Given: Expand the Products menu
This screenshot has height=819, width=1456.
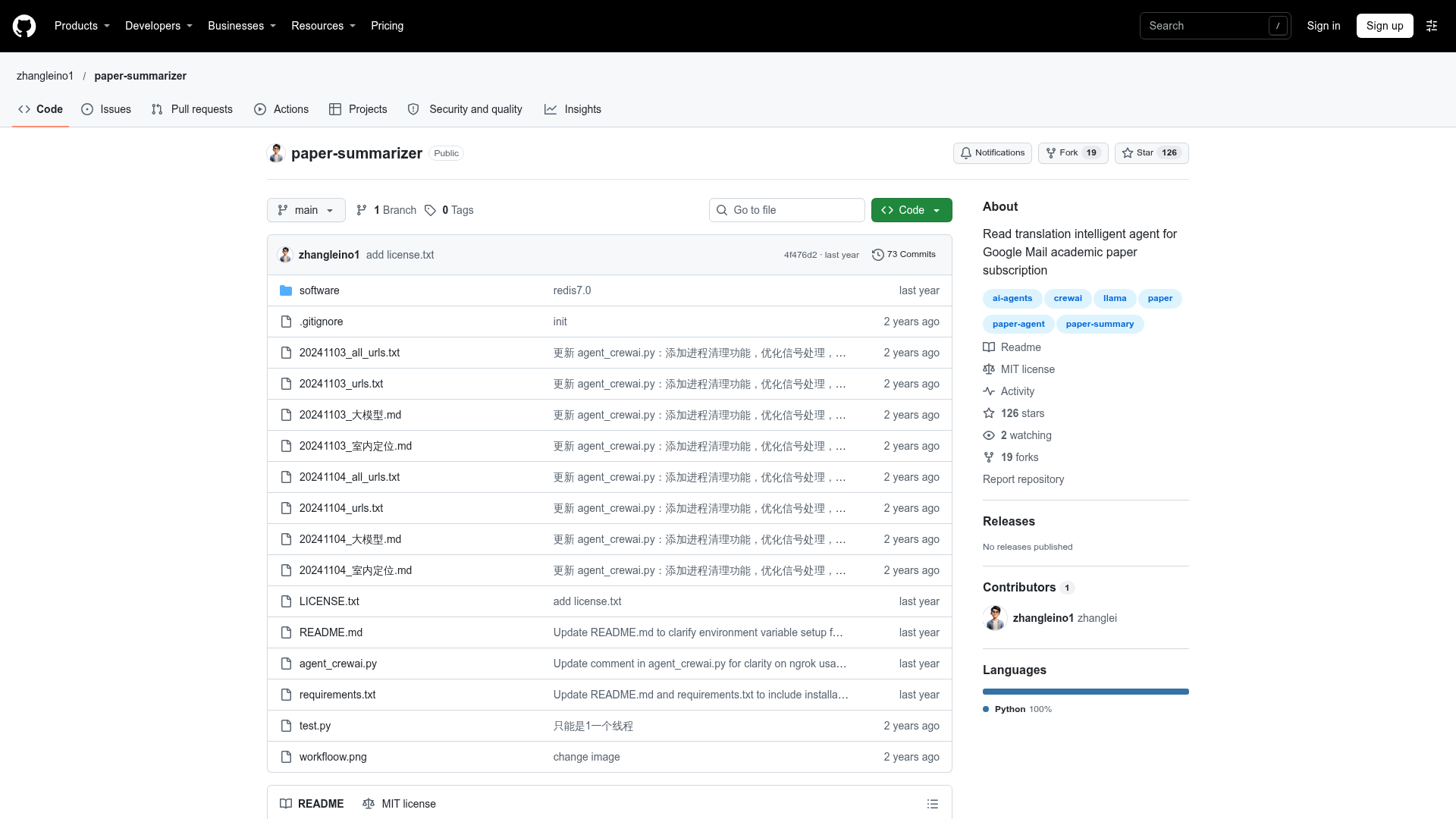Looking at the screenshot, I should (82, 26).
